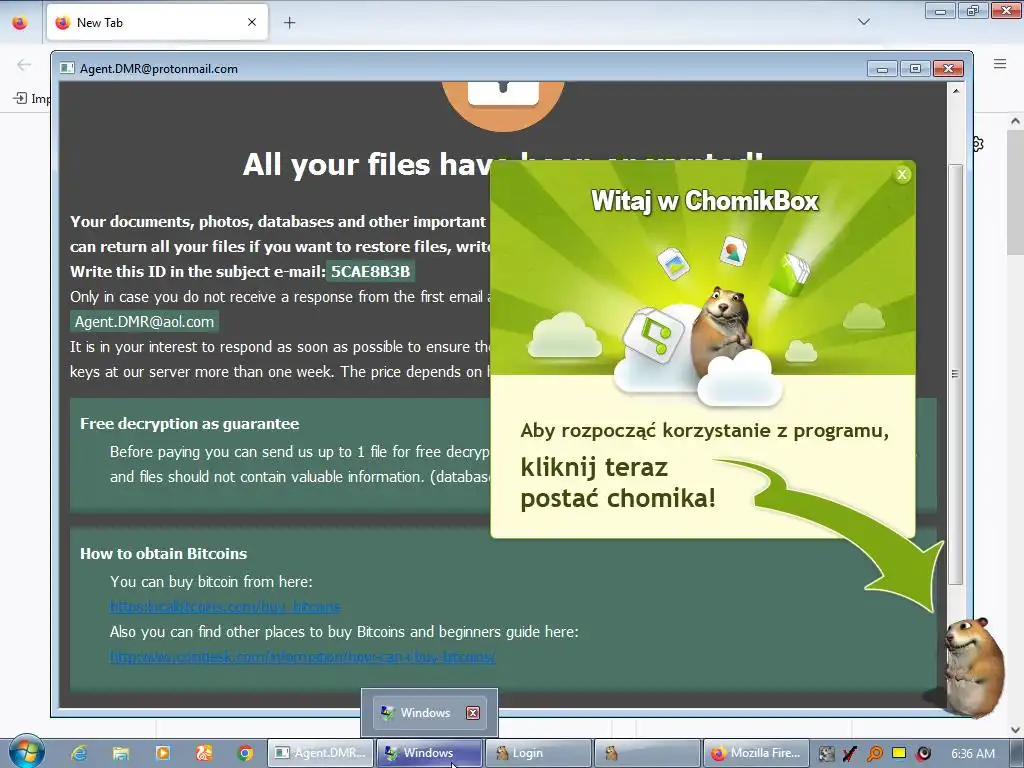1024x768 pixels.
Task: Click Firefox page scrollbar down arrow
Action: click(x=1015, y=729)
